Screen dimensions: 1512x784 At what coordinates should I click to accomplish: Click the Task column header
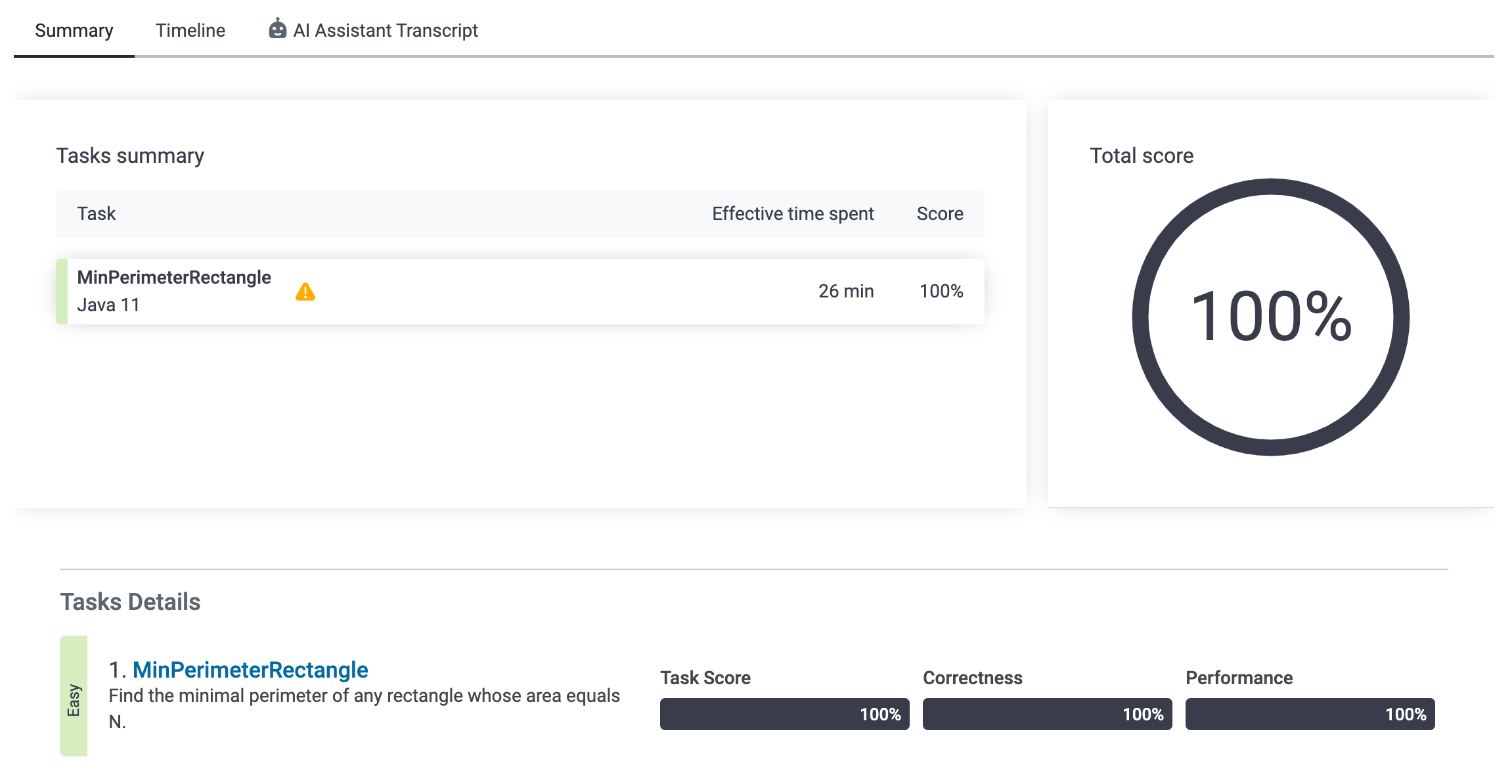pos(96,214)
